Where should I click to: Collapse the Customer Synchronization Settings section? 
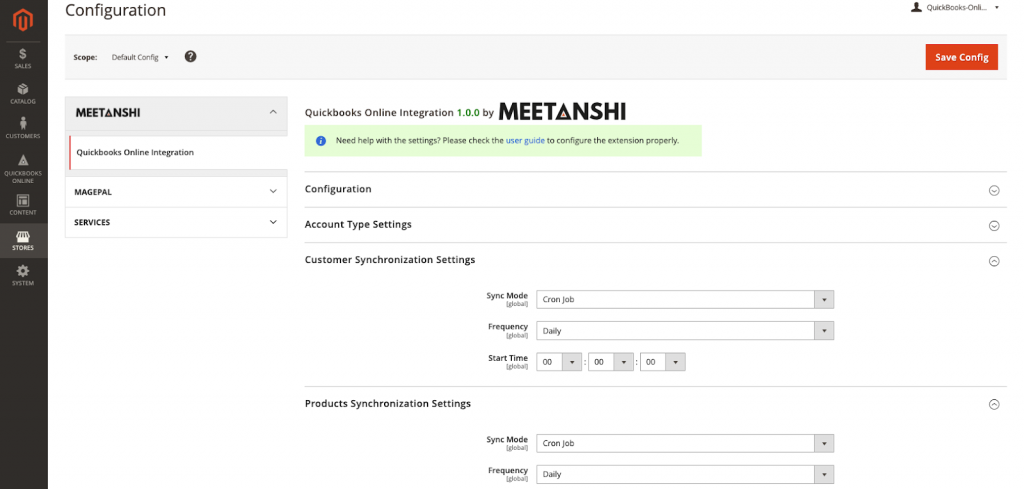993,261
